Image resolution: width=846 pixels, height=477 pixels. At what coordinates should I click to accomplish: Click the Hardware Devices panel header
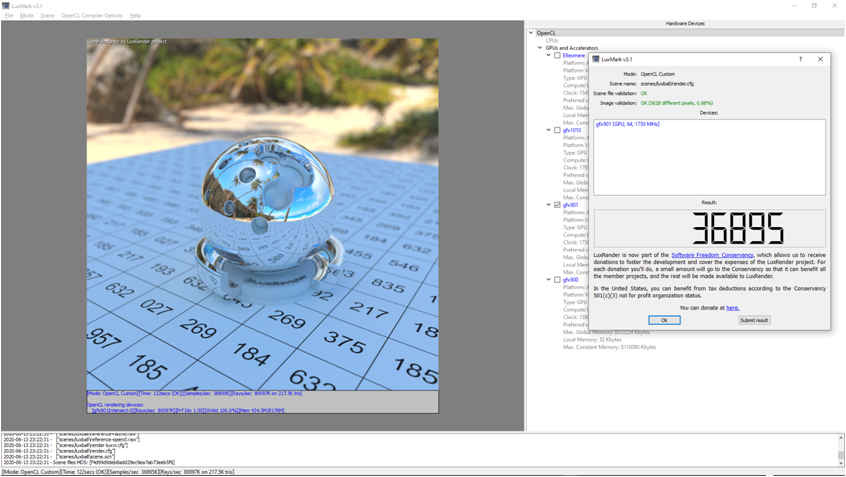685,23
